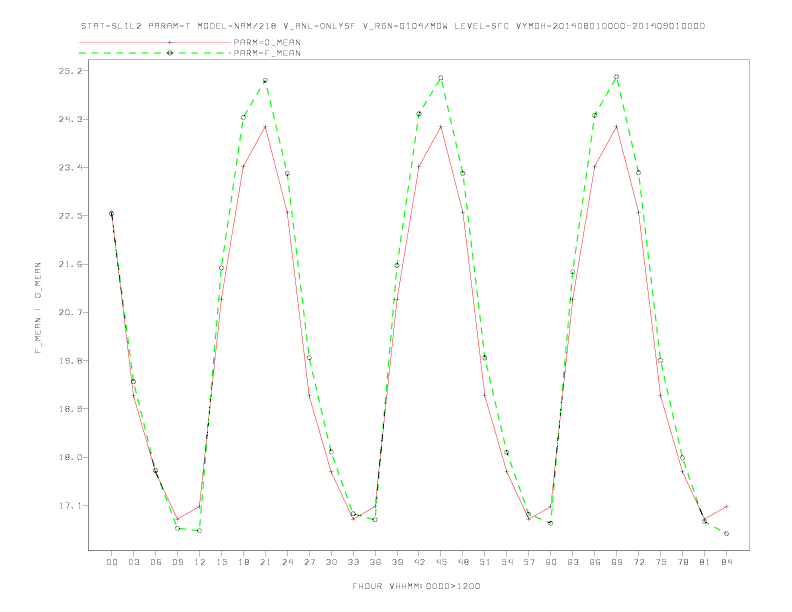792x612 pixels.
Task: Click the x-axis tick label 84
Action: [x=726, y=562]
